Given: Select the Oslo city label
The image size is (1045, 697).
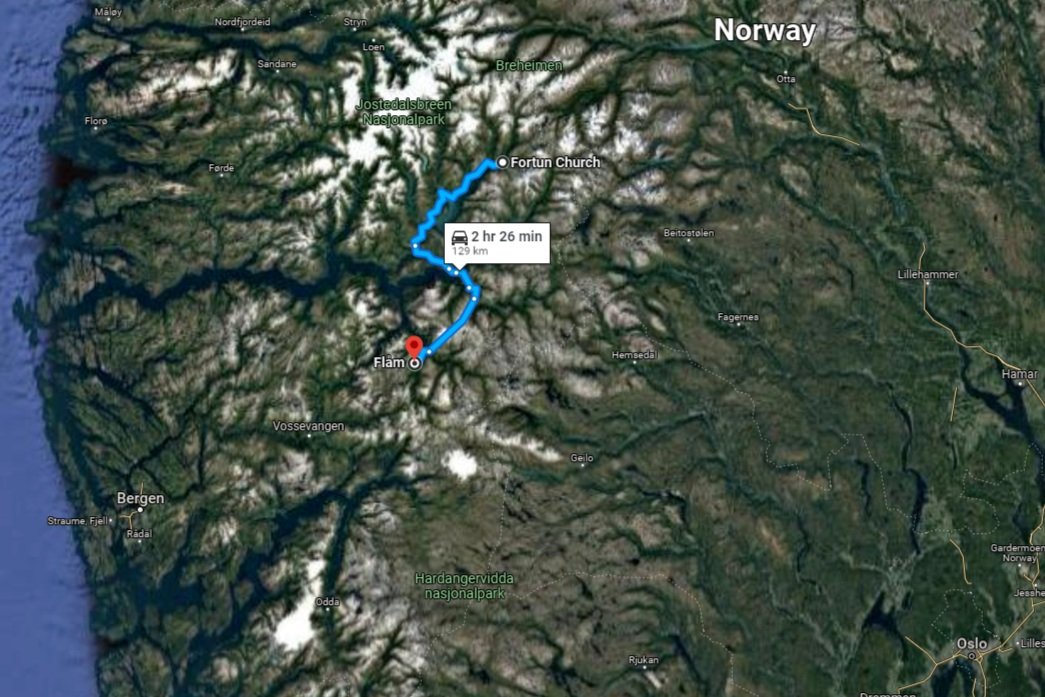Looking at the screenshot, I should point(972,643).
